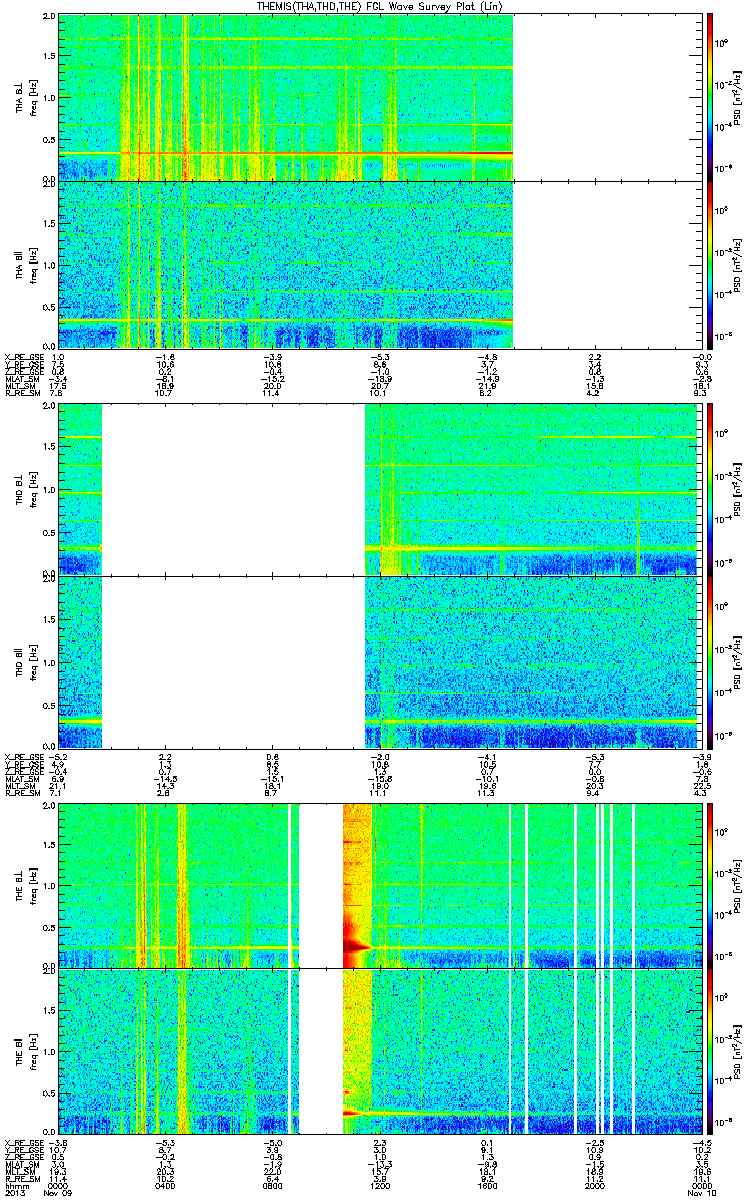The image size is (750, 1200).
Task: Click the 1600 time tick label at the bottom
Action: pyautogui.click(x=487, y=1186)
